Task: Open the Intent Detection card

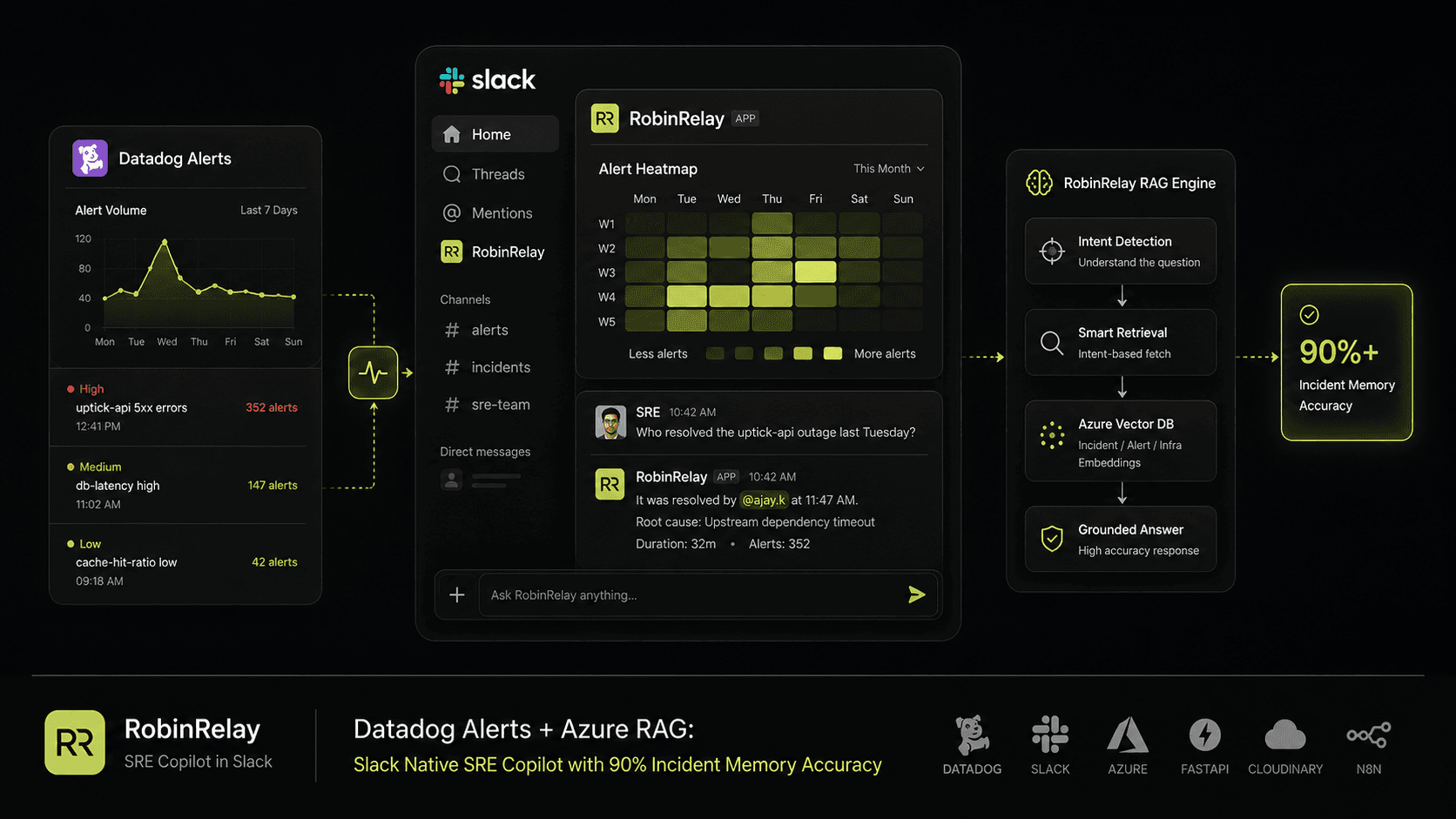Action: click(x=1121, y=251)
